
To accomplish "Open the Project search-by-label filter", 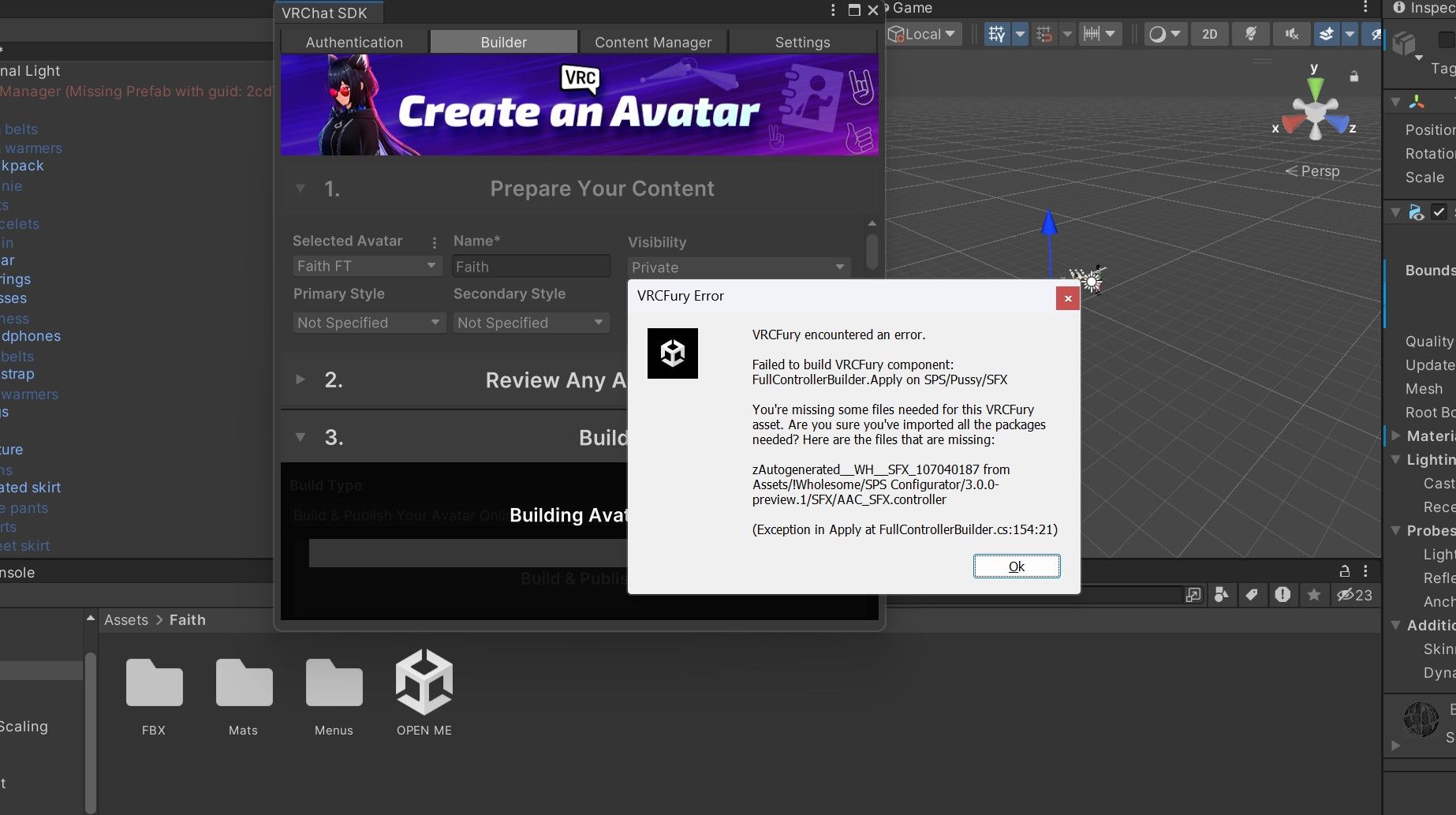I will [x=1252, y=595].
